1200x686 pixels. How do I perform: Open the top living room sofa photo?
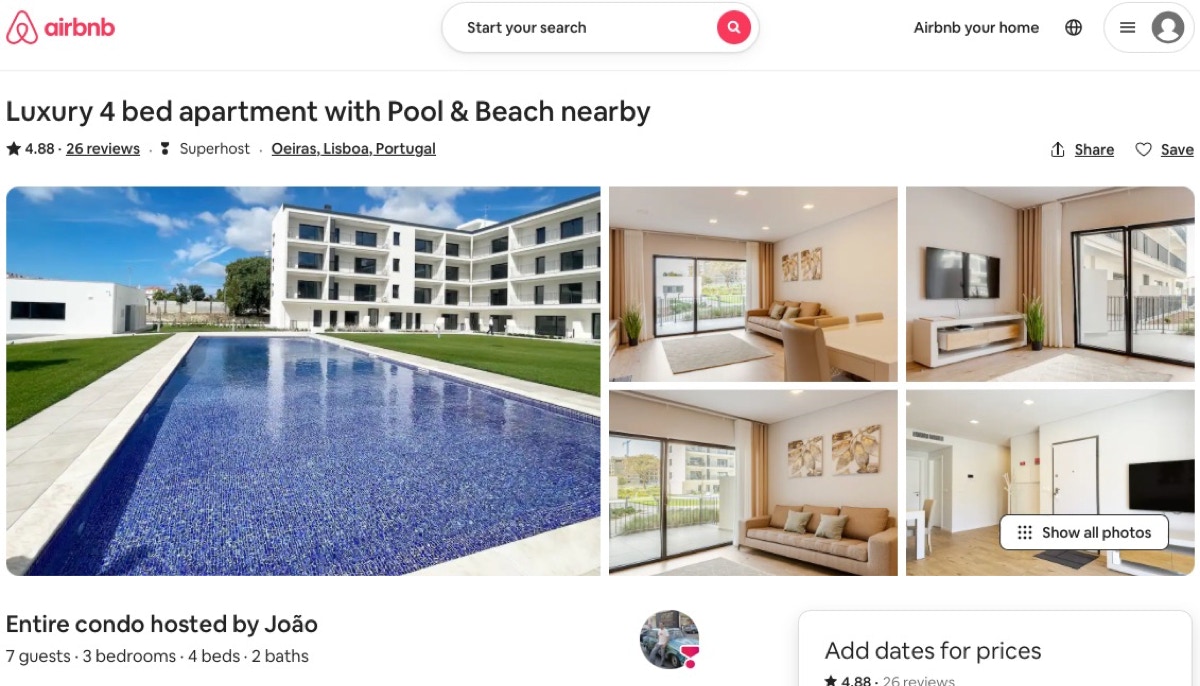point(753,284)
